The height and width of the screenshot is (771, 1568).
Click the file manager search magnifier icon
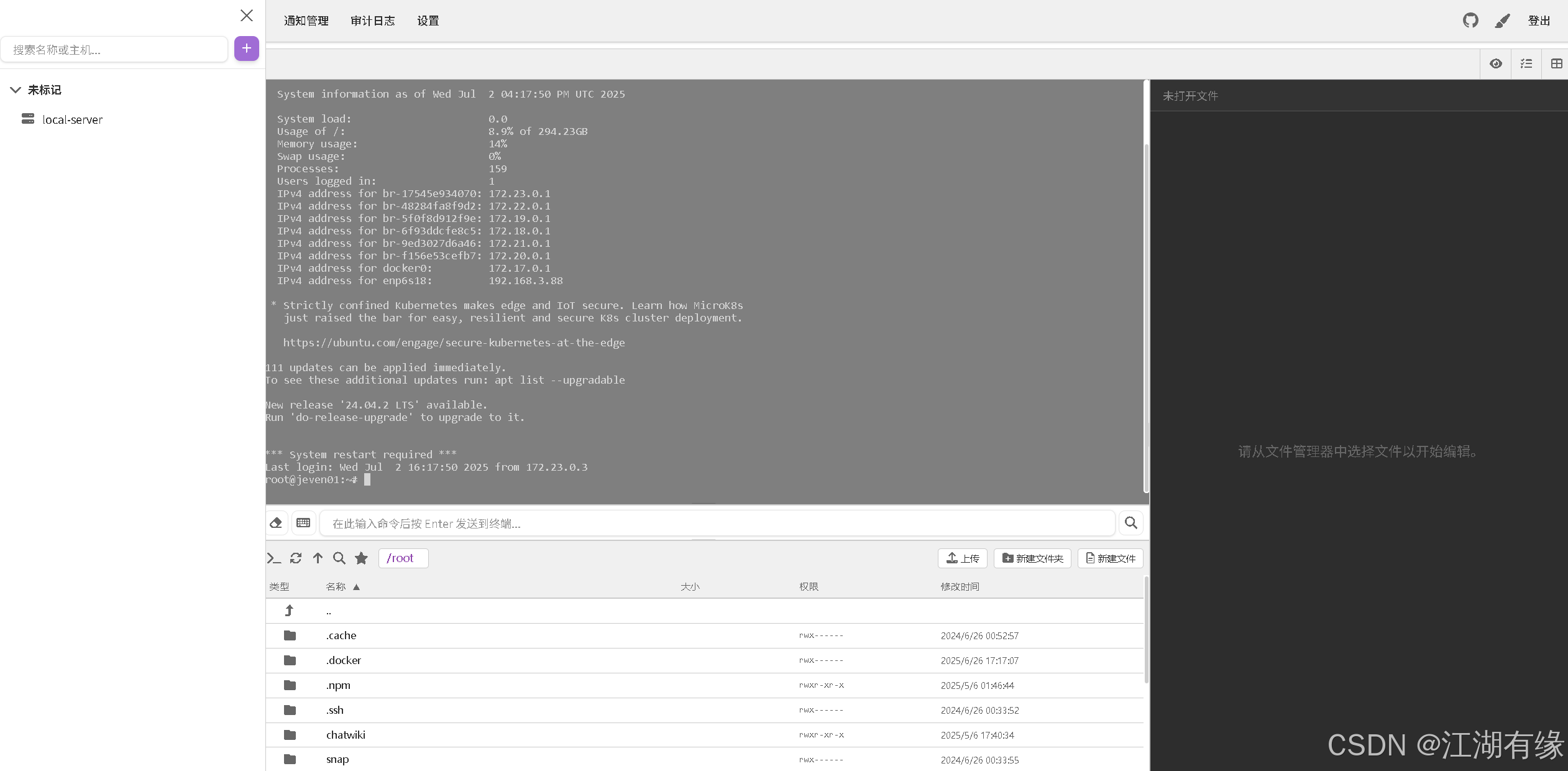coord(339,558)
